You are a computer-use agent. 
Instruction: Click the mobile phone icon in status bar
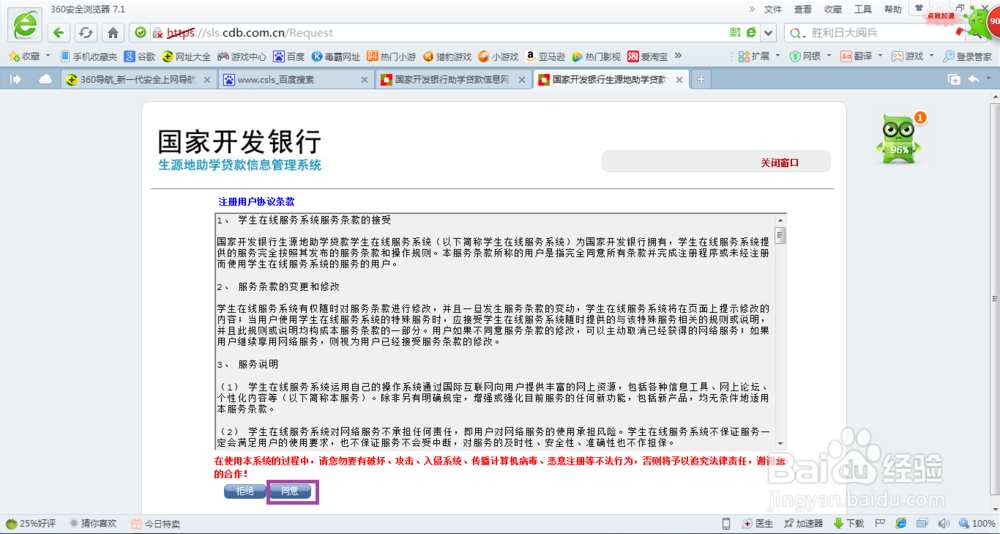pos(726,524)
